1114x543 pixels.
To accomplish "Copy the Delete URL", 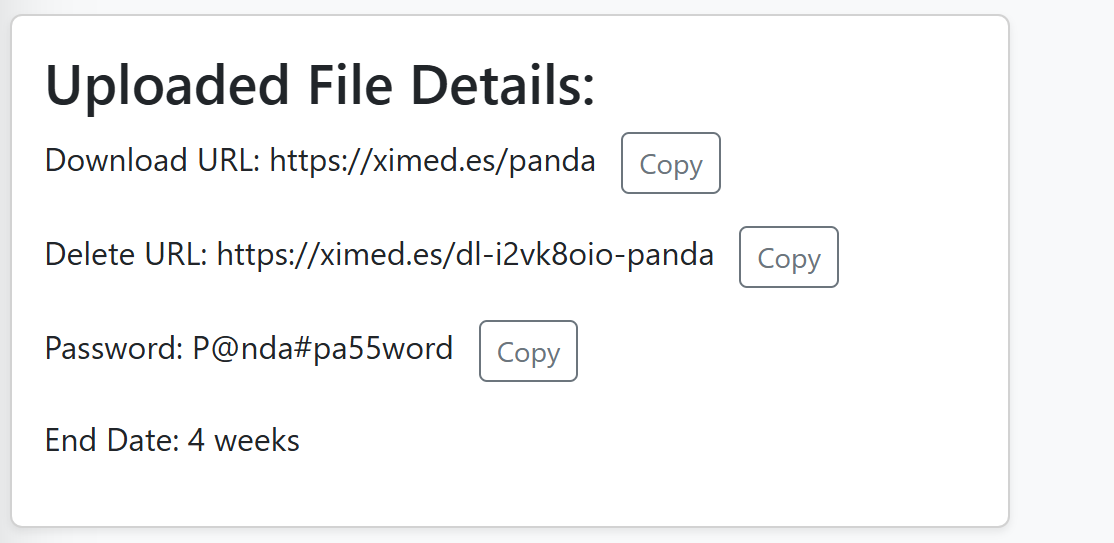I will (788, 257).
